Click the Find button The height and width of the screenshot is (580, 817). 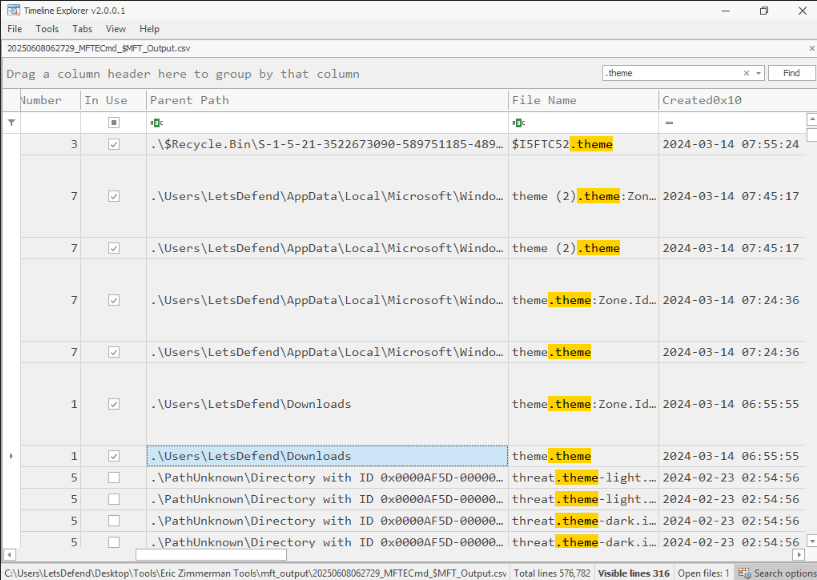coord(791,73)
